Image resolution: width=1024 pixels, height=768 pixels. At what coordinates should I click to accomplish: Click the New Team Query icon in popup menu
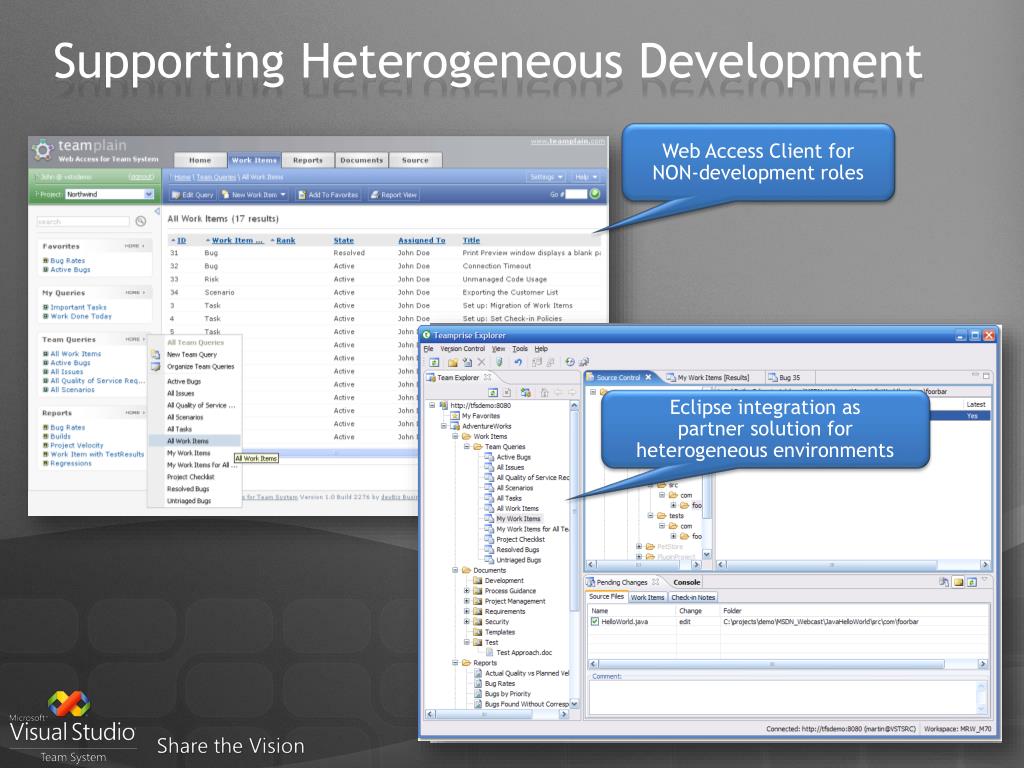[156, 355]
